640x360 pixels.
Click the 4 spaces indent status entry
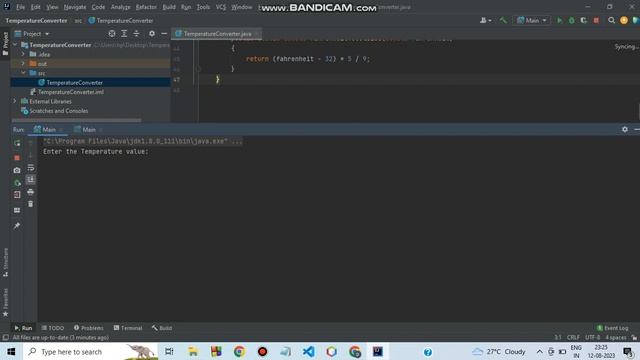point(616,338)
